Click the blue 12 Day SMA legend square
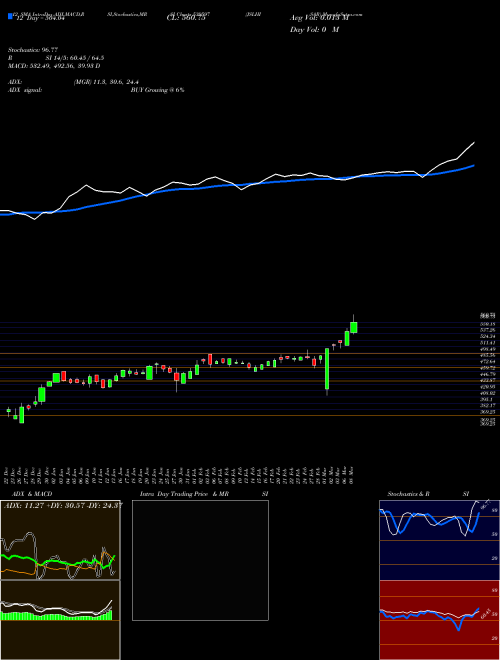 10,16
